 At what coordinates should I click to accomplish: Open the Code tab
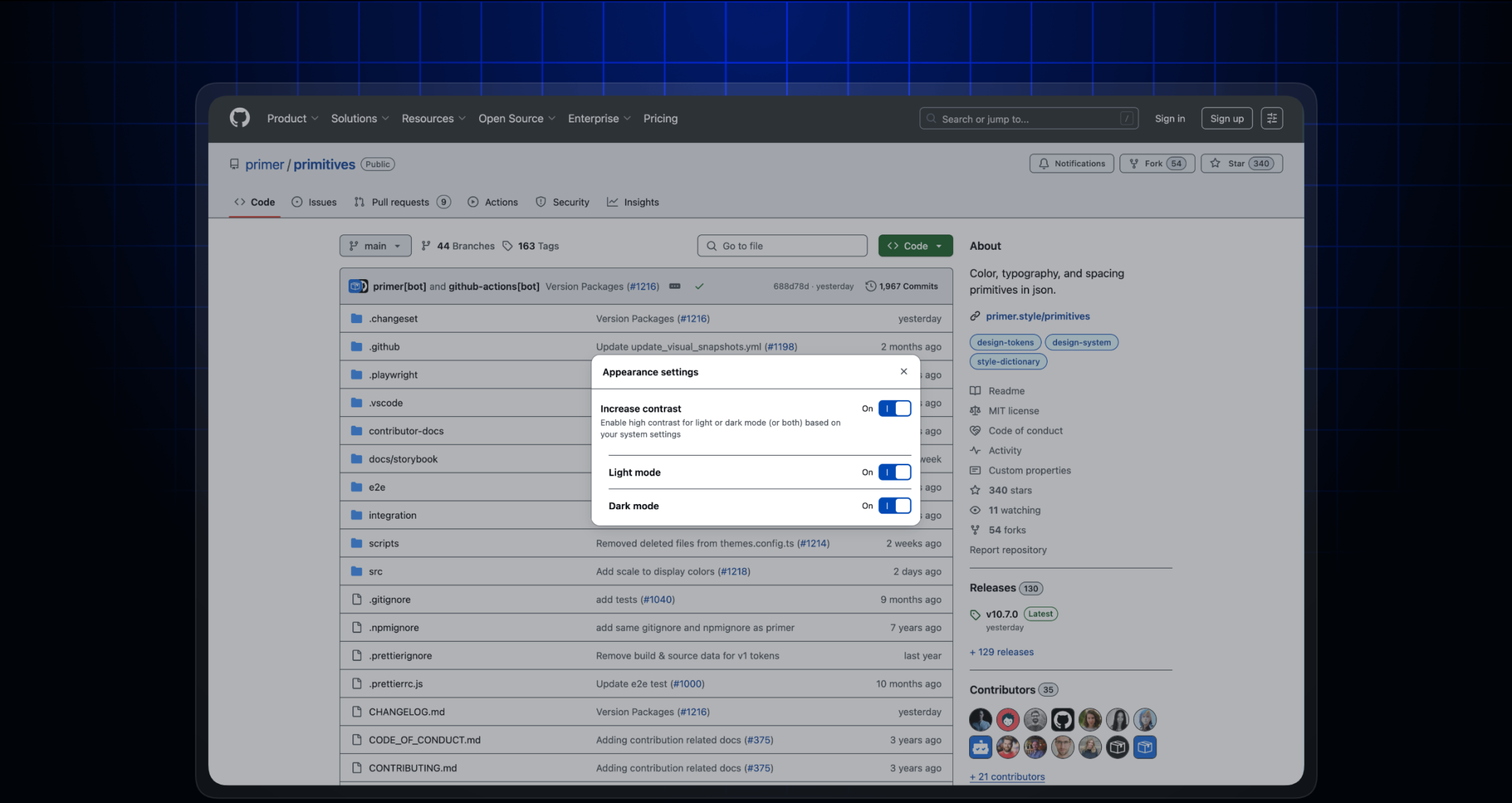coord(255,202)
